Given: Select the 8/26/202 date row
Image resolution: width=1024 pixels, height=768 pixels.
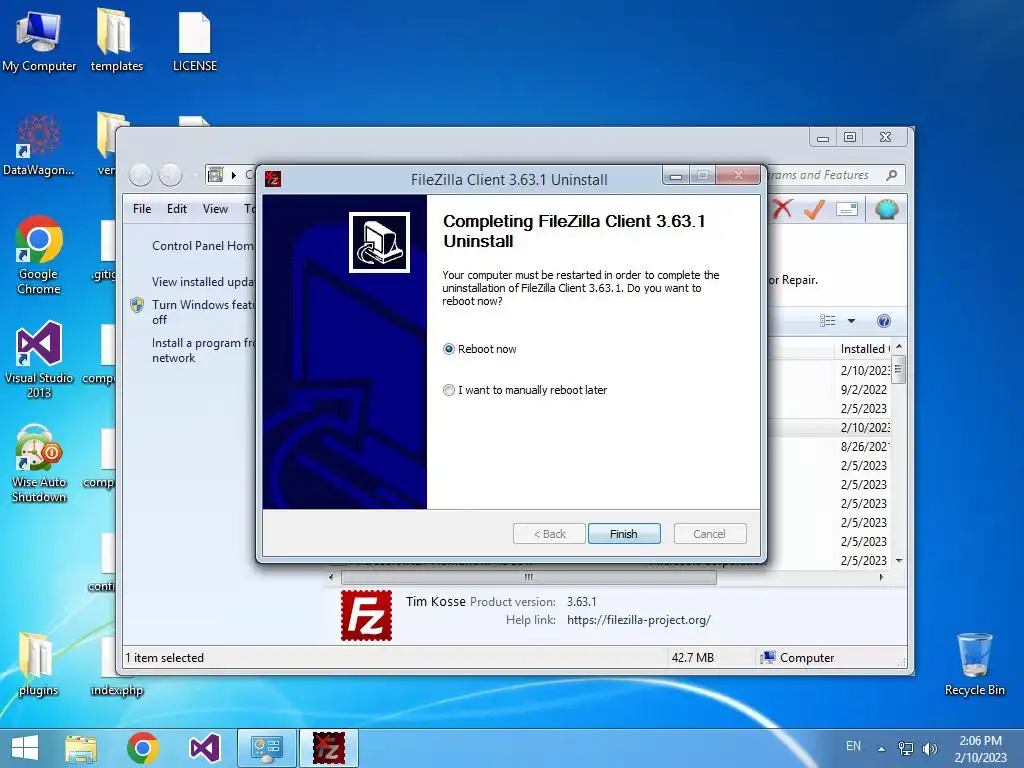Looking at the screenshot, I should 863,446.
